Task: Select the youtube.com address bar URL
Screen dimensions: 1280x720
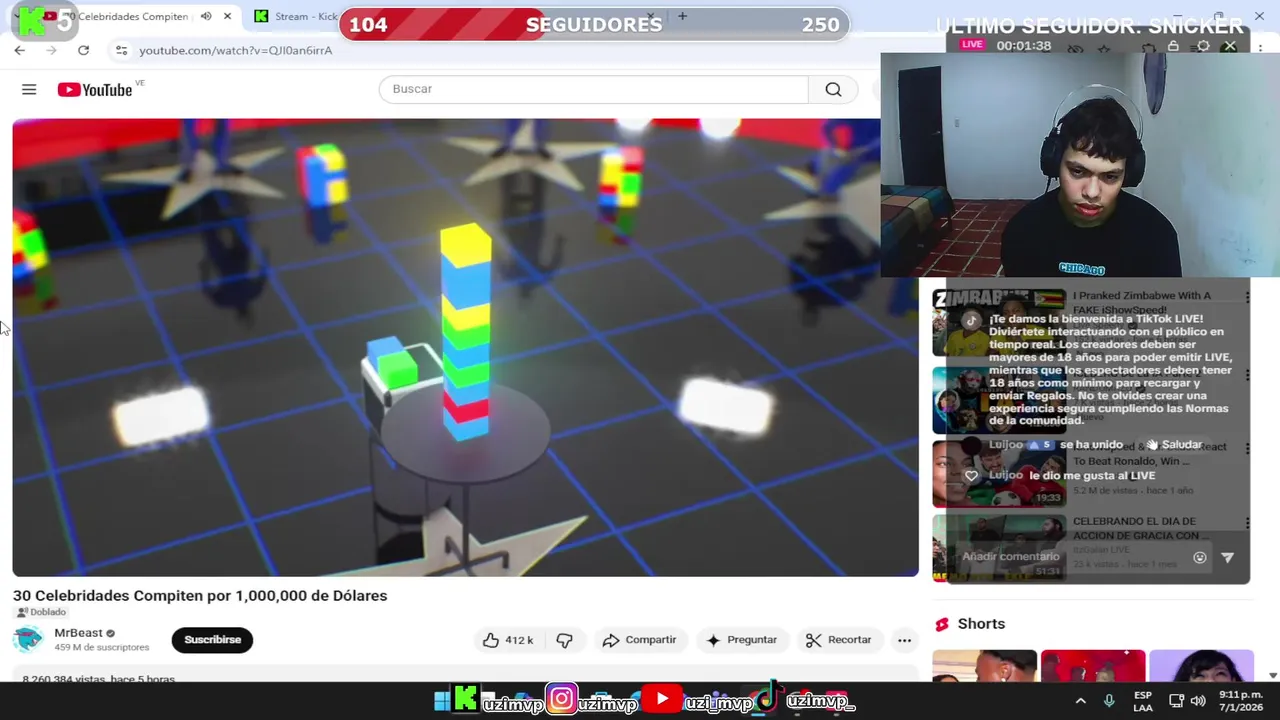Action: coord(235,50)
